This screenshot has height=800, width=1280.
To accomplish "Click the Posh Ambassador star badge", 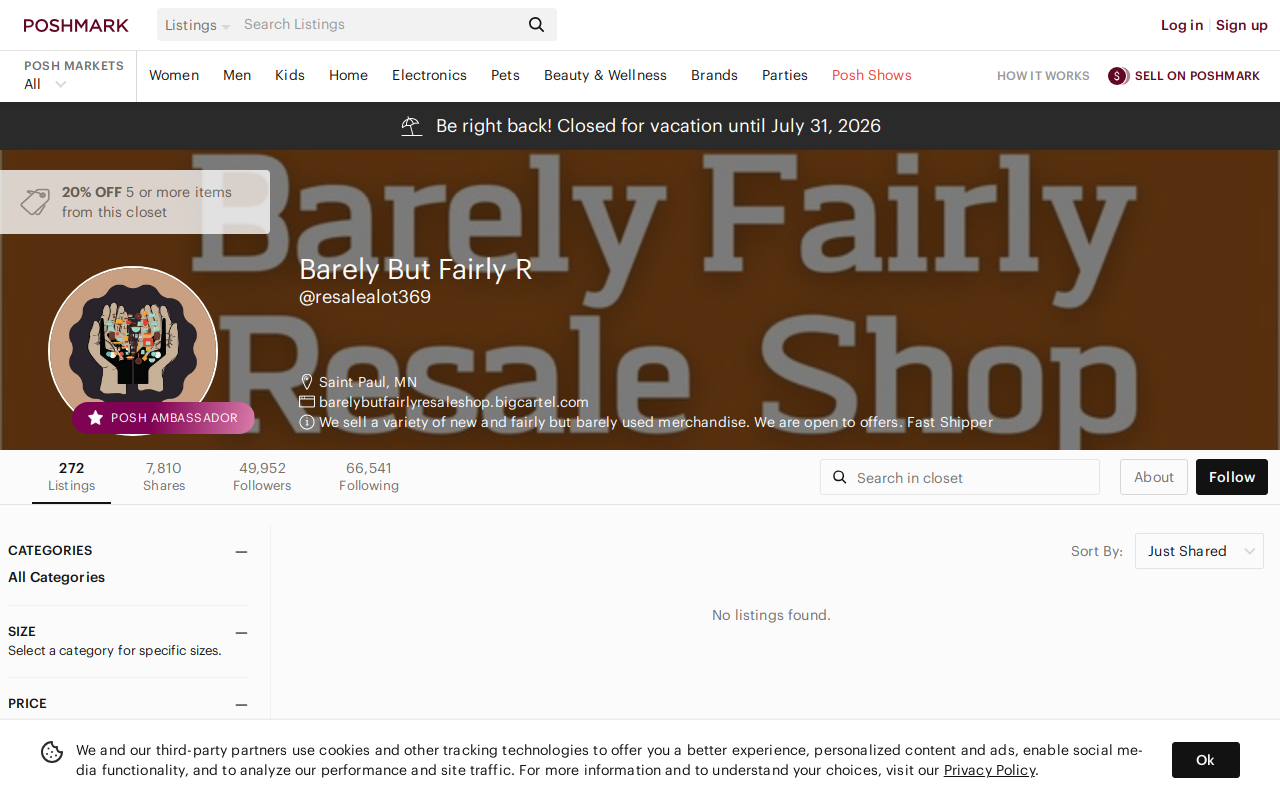I will tap(163, 418).
